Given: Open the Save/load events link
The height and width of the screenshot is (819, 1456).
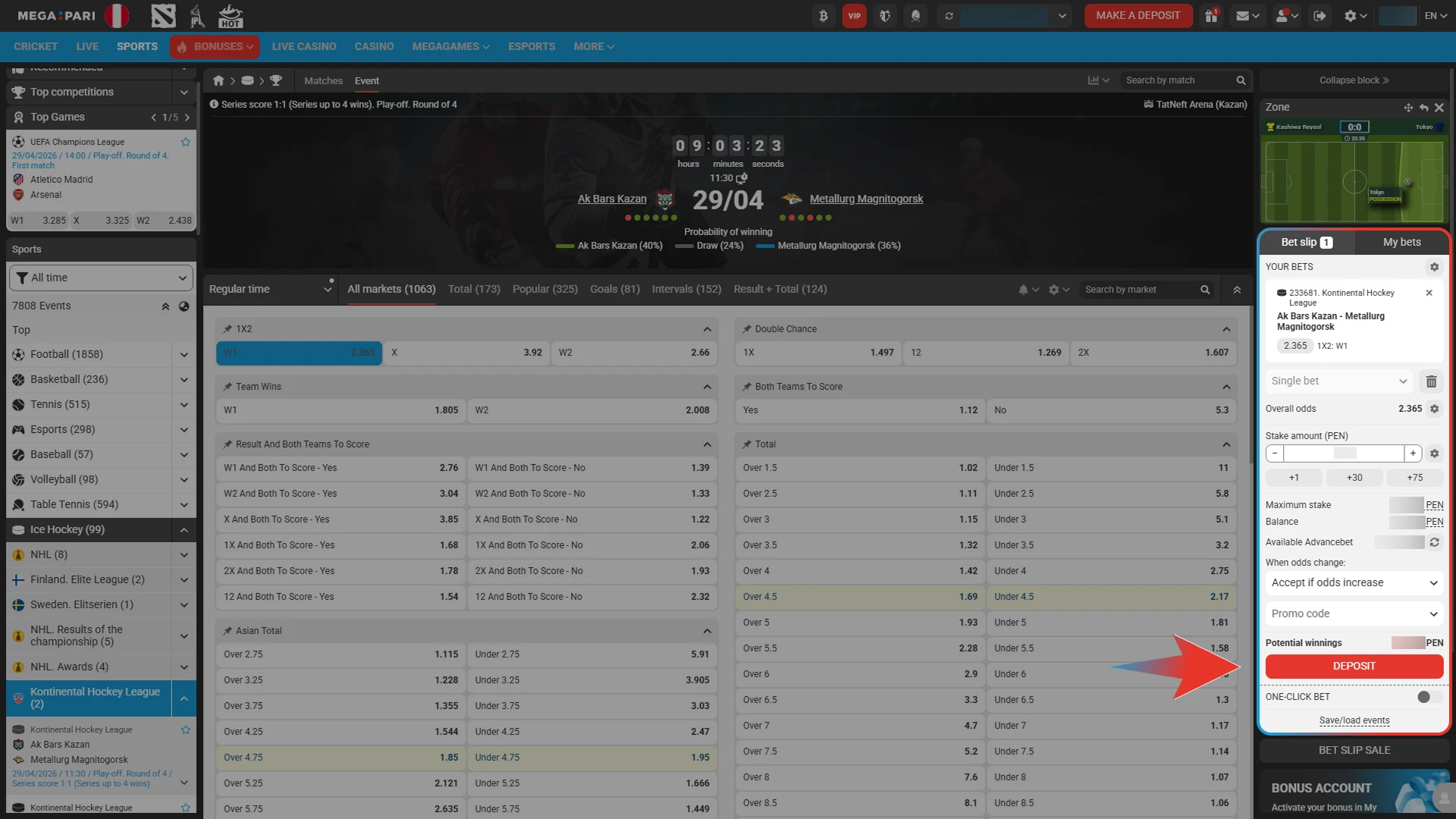Looking at the screenshot, I should point(1354,721).
